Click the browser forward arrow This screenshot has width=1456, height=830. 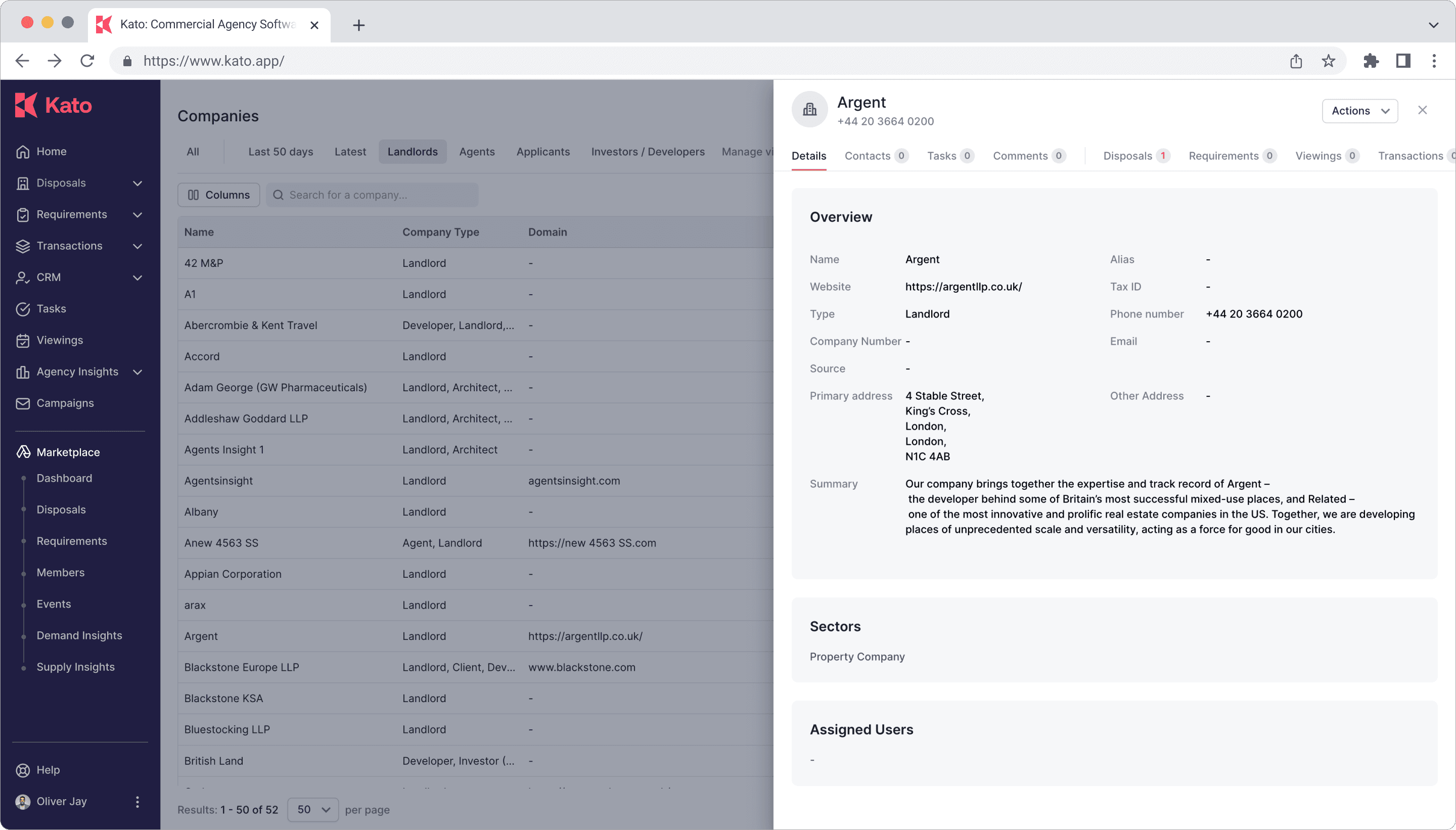[x=55, y=61]
